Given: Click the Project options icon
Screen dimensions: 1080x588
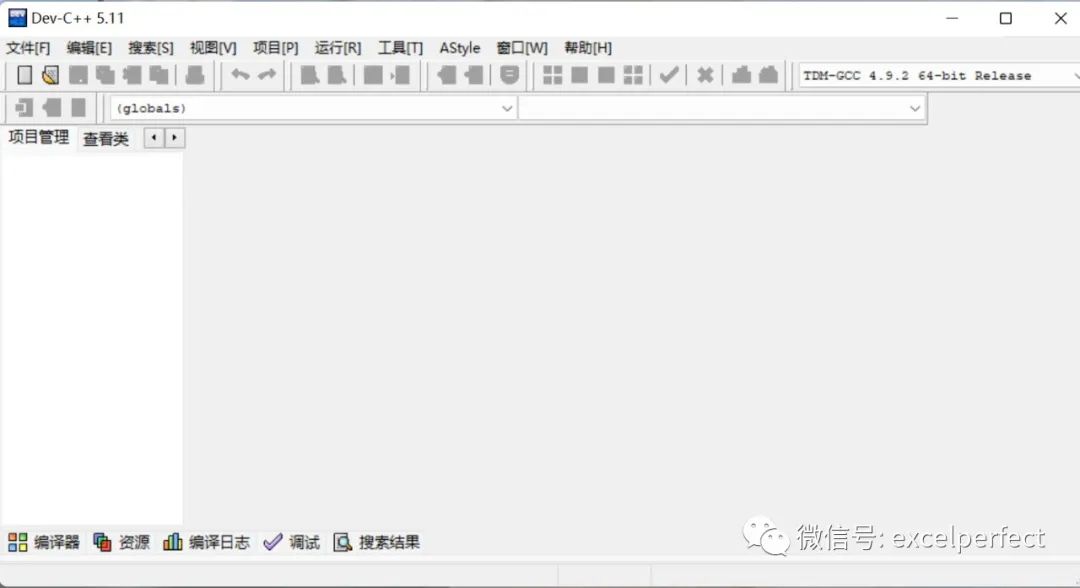Looking at the screenshot, I should coord(509,75).
